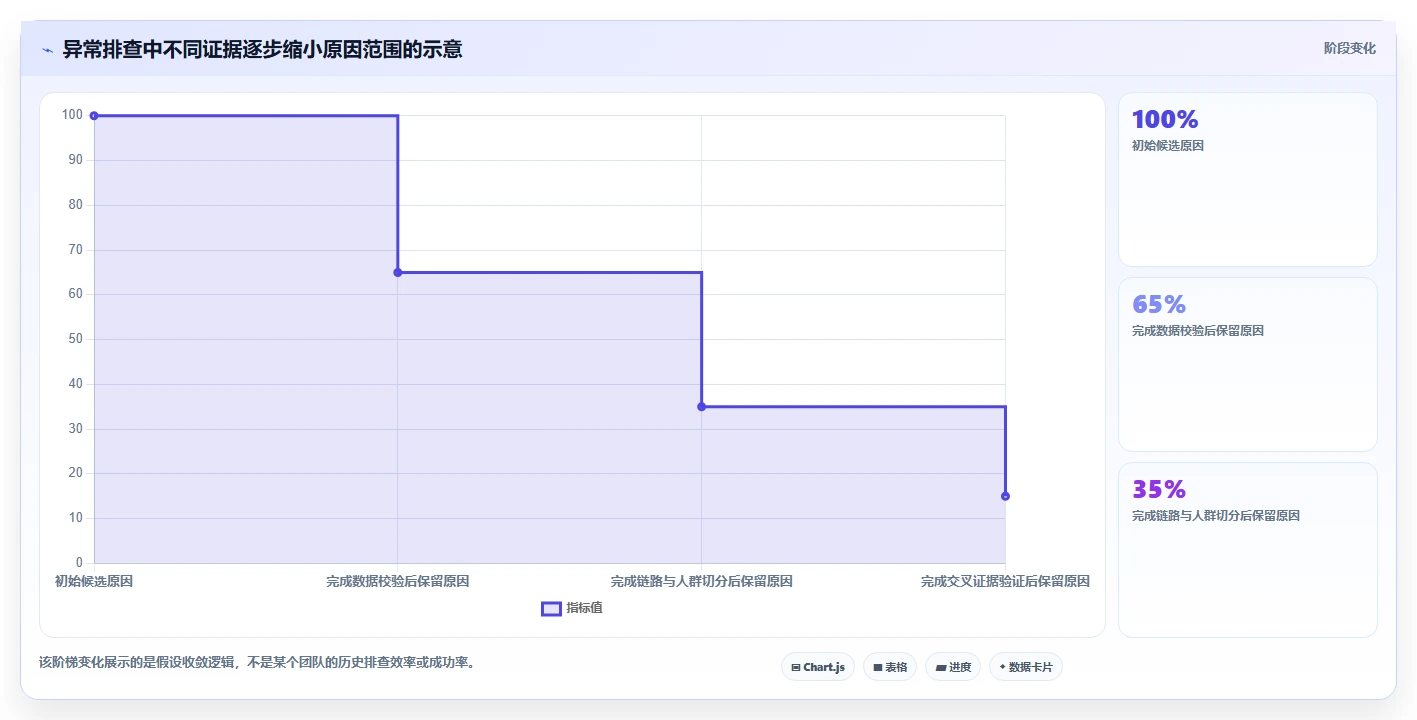1417x720 pixels.
Task: Click the 数据卡片 tag chip
Action: 1026,667
